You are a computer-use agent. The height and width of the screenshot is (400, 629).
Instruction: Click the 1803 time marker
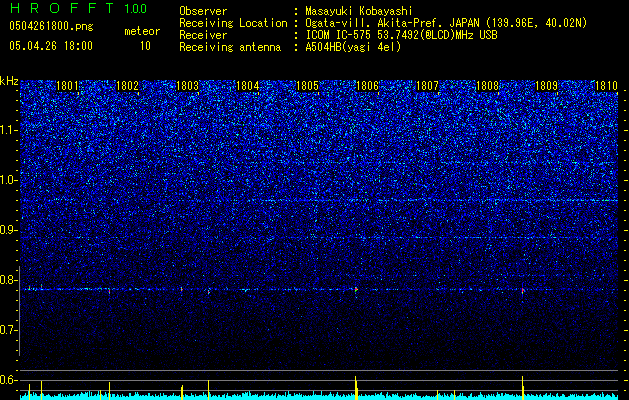(x=187, y=86)
